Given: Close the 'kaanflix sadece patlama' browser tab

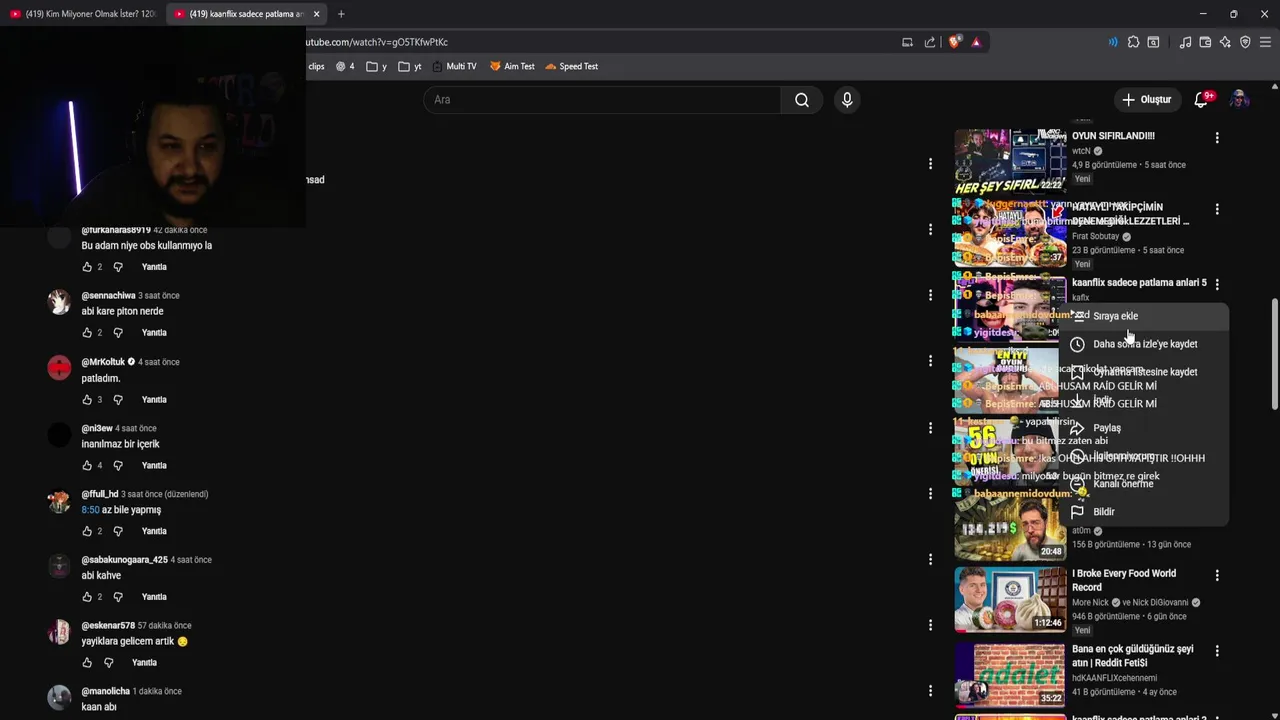Looking at the screenshot, I should coord(316,14).
